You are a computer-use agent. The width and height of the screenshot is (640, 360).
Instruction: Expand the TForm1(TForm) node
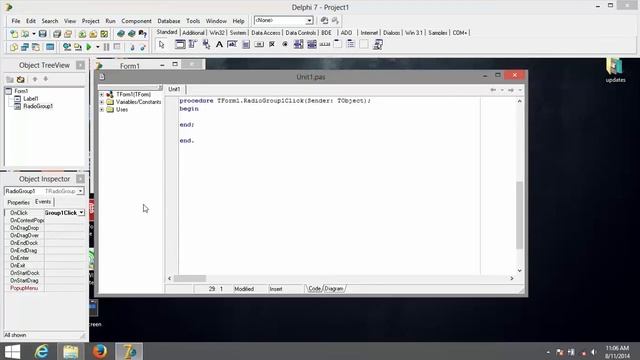(102, 94)
